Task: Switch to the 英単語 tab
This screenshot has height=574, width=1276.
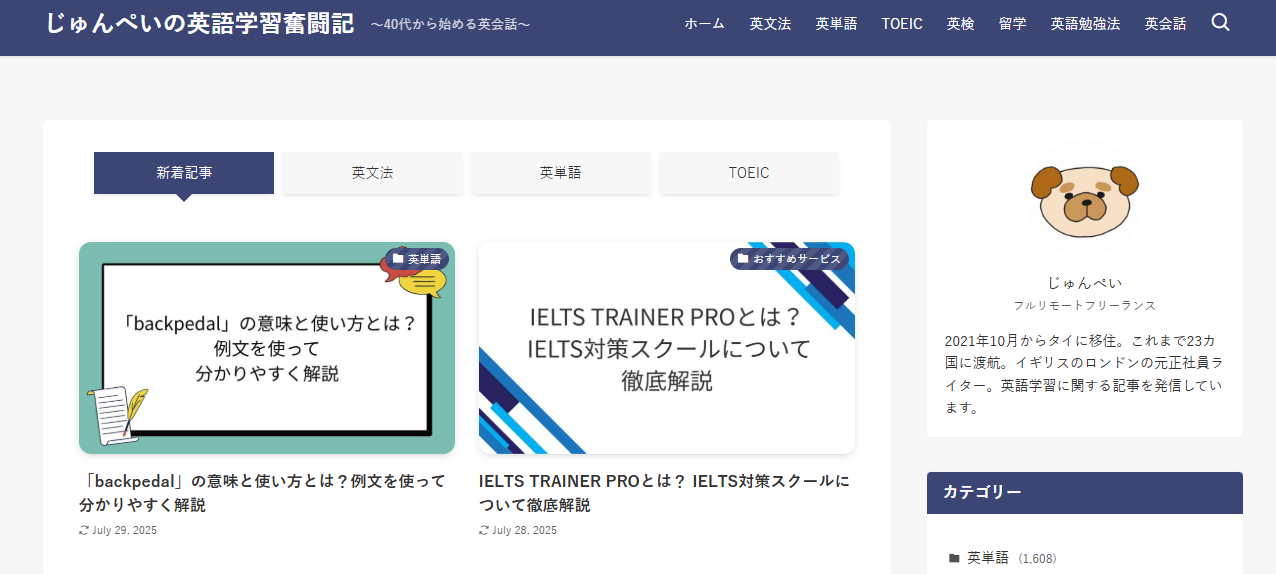Action: tap(561, 173)
